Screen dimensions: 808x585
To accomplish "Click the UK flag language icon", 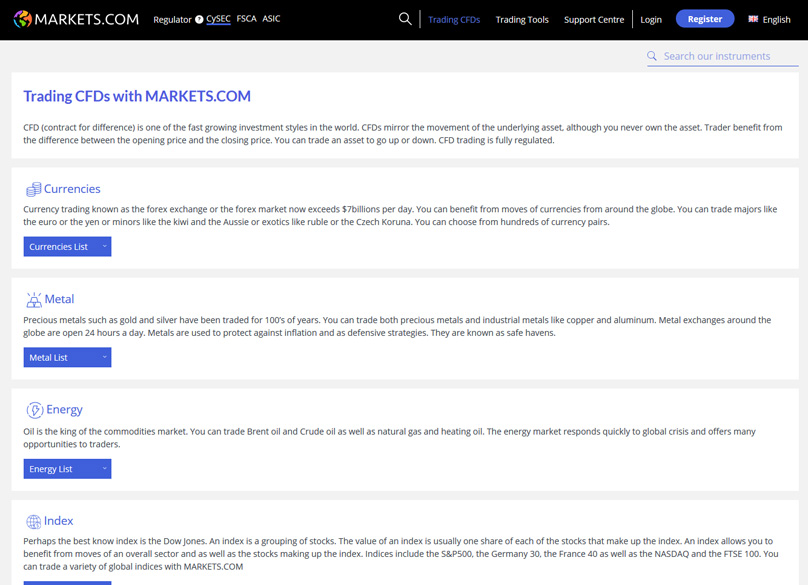I will tap(753, 19).
